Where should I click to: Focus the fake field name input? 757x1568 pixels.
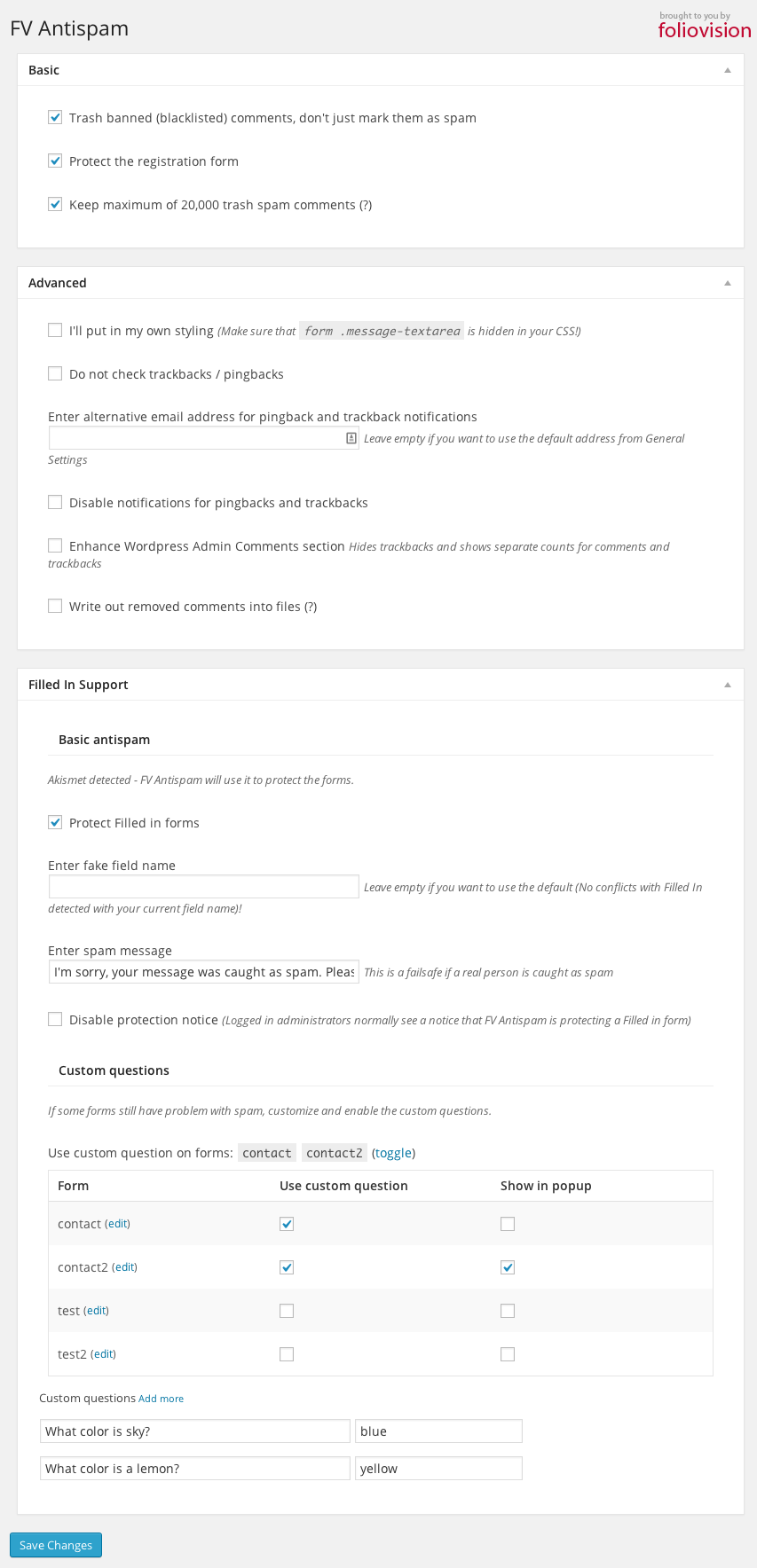pos(204,887)
